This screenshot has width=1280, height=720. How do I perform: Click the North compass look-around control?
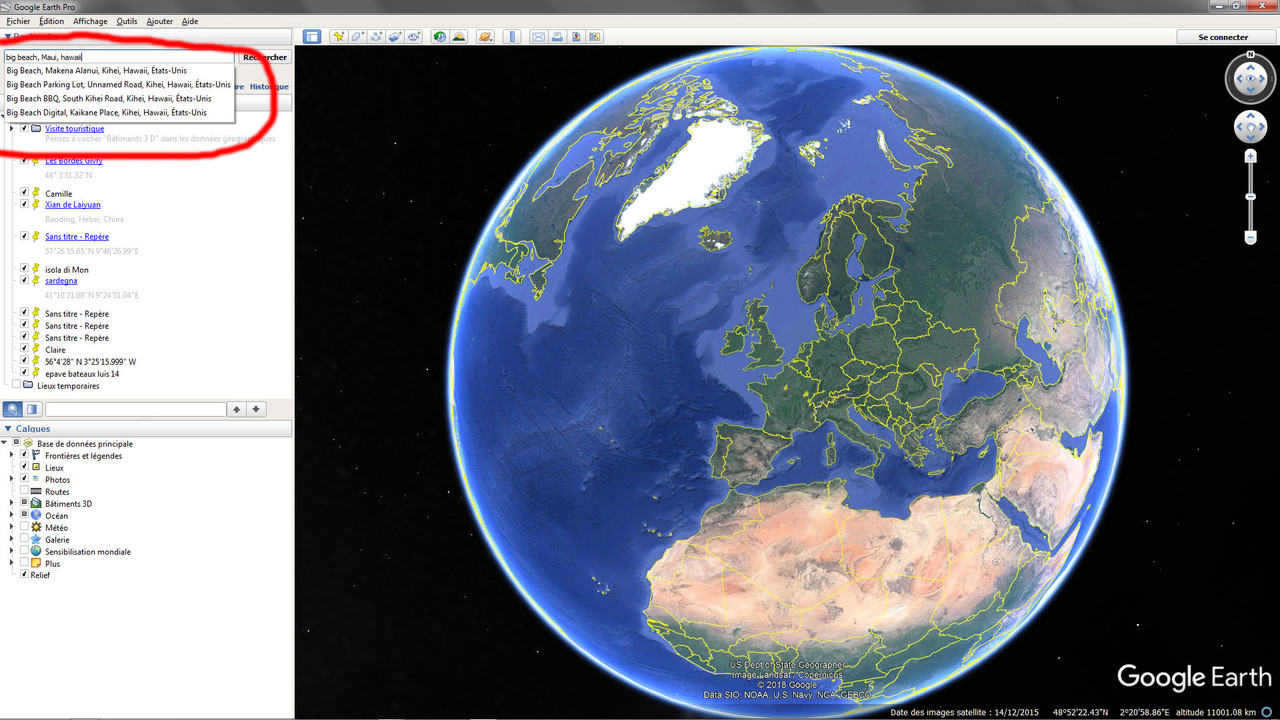point(1250,77)
